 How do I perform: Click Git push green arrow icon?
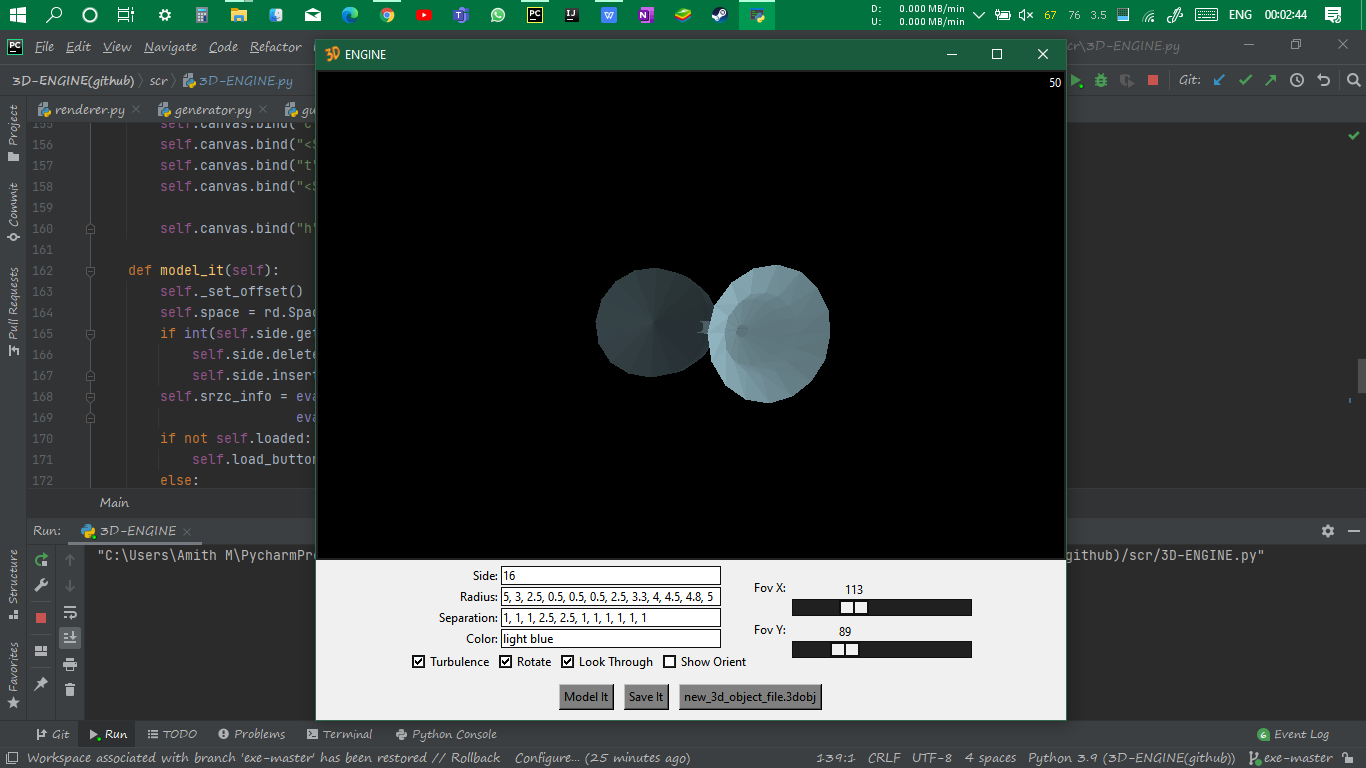tap(1271, 80)
